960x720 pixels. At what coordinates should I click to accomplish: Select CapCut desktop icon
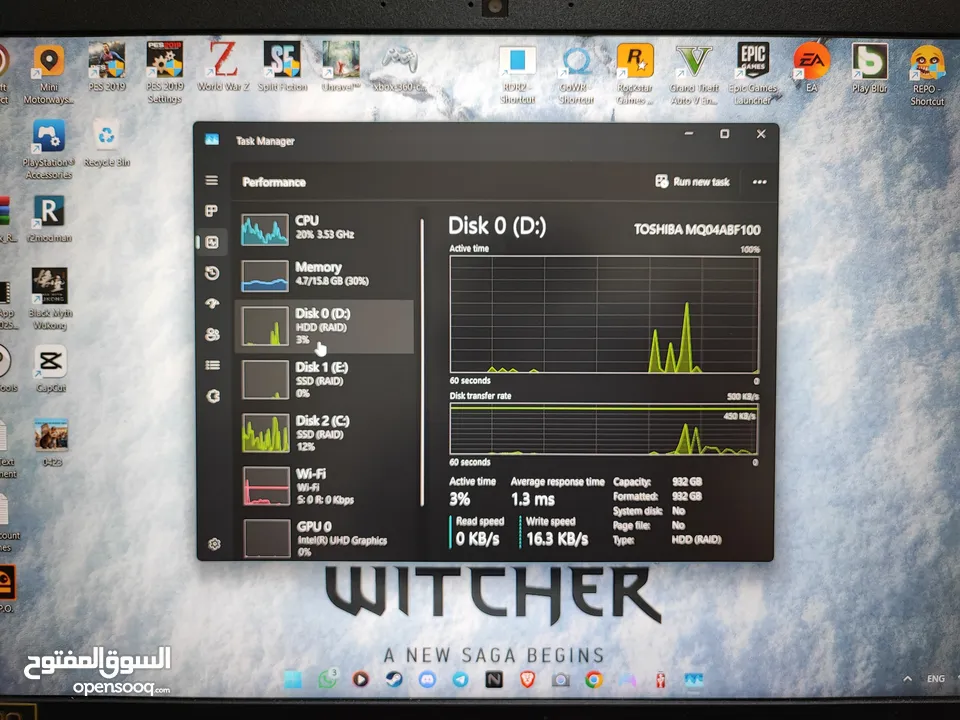[50, 369]
